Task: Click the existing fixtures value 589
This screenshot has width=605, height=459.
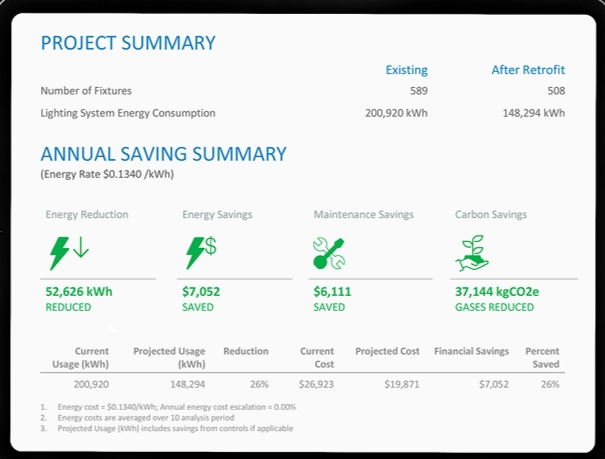Action: click(x=419, y=91)
